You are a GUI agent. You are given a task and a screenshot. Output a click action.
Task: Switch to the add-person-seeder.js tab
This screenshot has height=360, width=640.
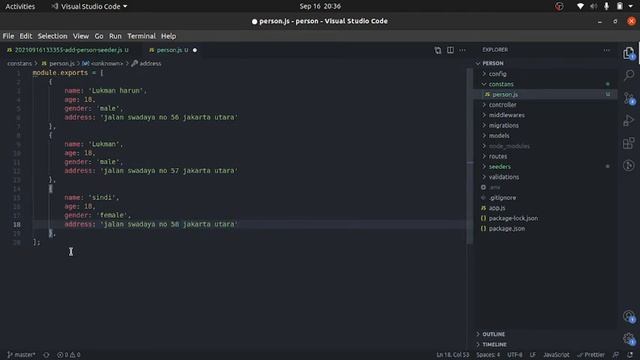[x=68, y=50]
